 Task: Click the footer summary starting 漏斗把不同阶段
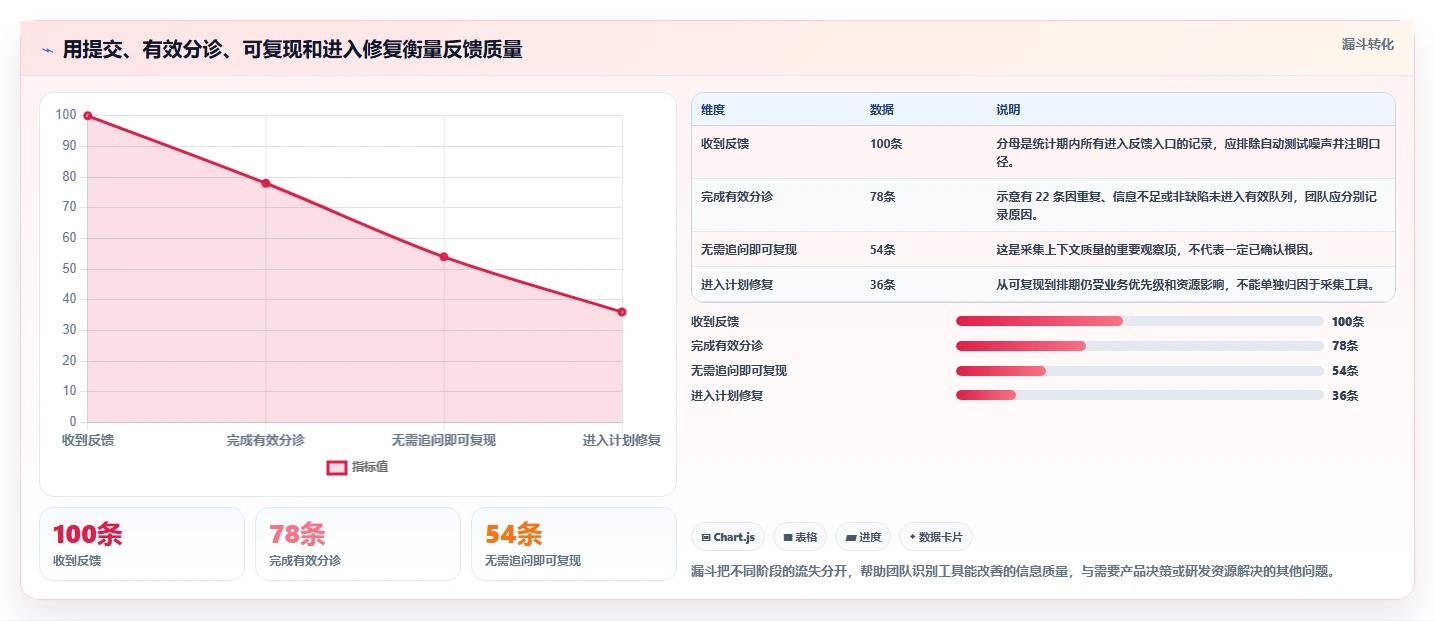click(x=1013, y=572)
